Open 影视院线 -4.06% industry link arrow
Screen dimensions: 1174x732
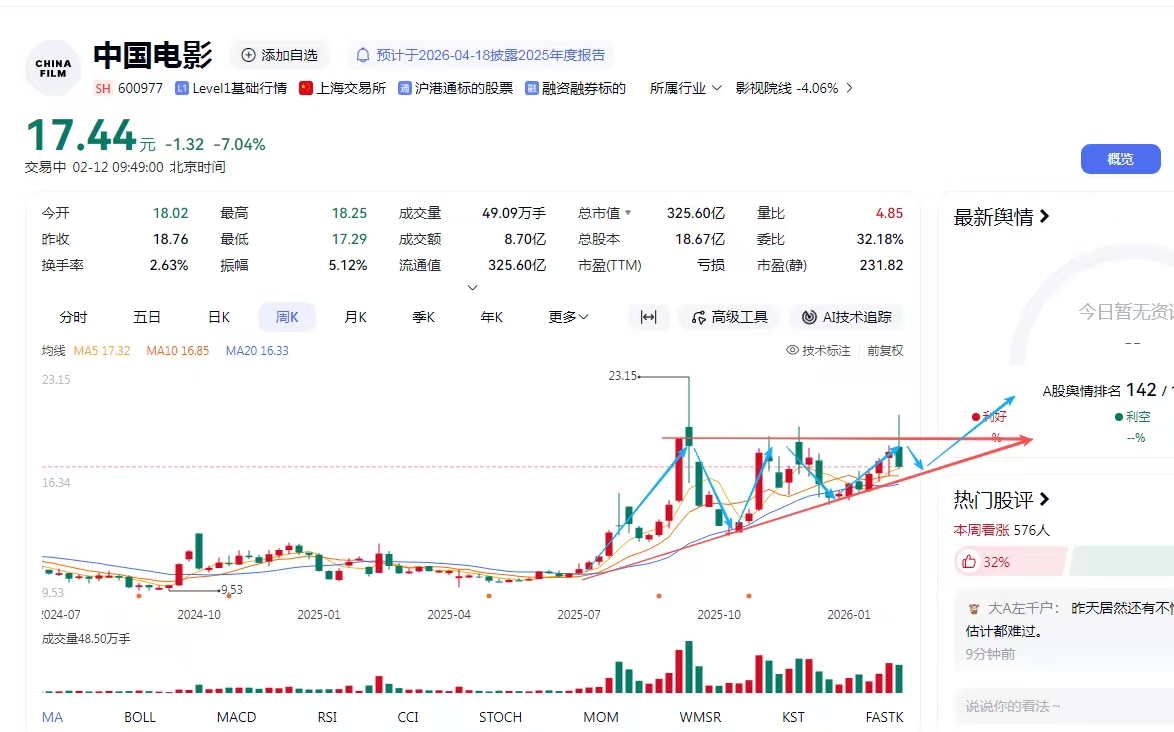[849, 88]
